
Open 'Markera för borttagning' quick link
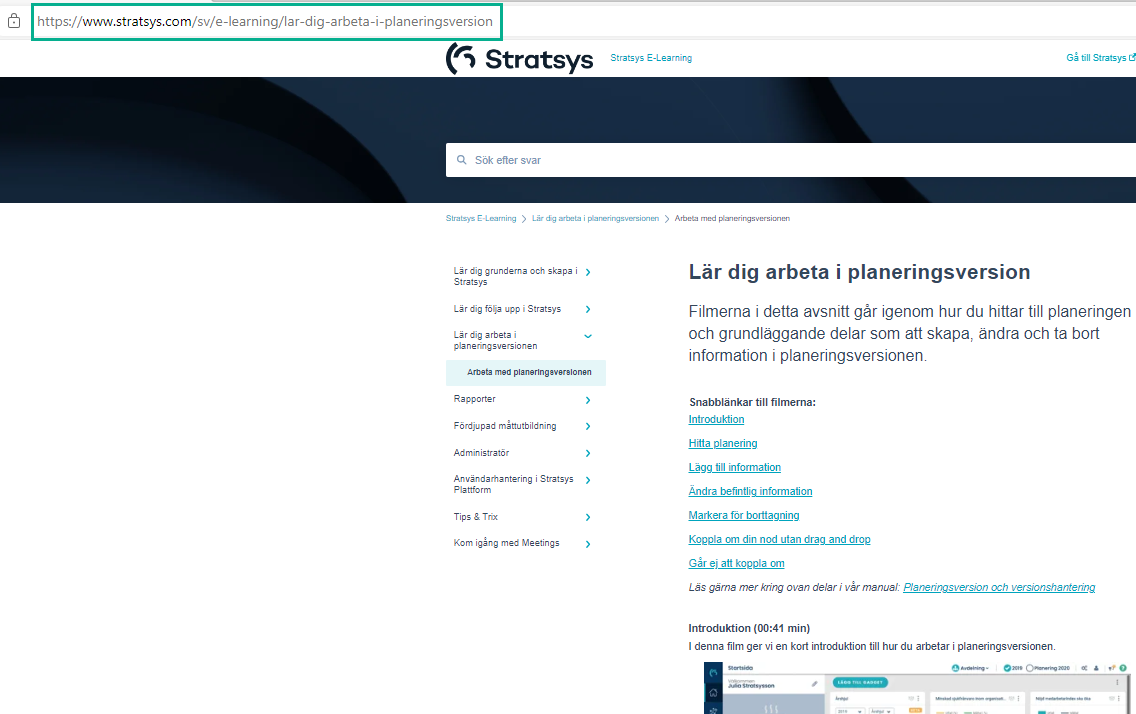(743, 515)
